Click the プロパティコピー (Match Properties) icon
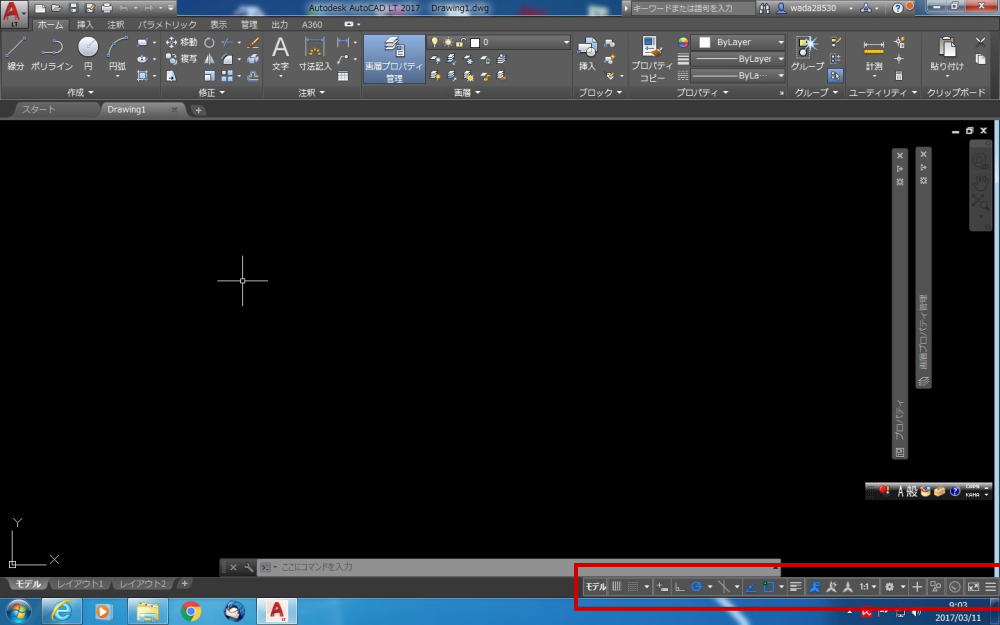 click(x=651, y=59)
